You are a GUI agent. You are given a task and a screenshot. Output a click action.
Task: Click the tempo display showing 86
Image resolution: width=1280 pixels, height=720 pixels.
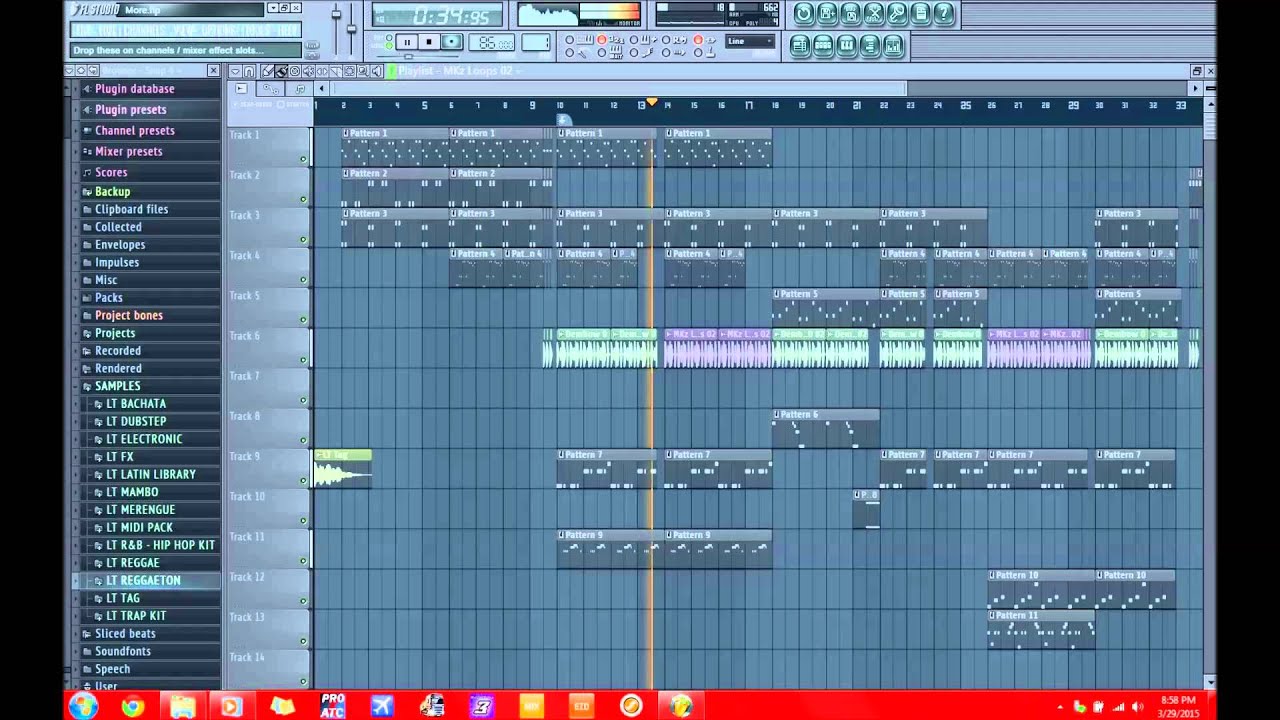[x=491, y=43]
